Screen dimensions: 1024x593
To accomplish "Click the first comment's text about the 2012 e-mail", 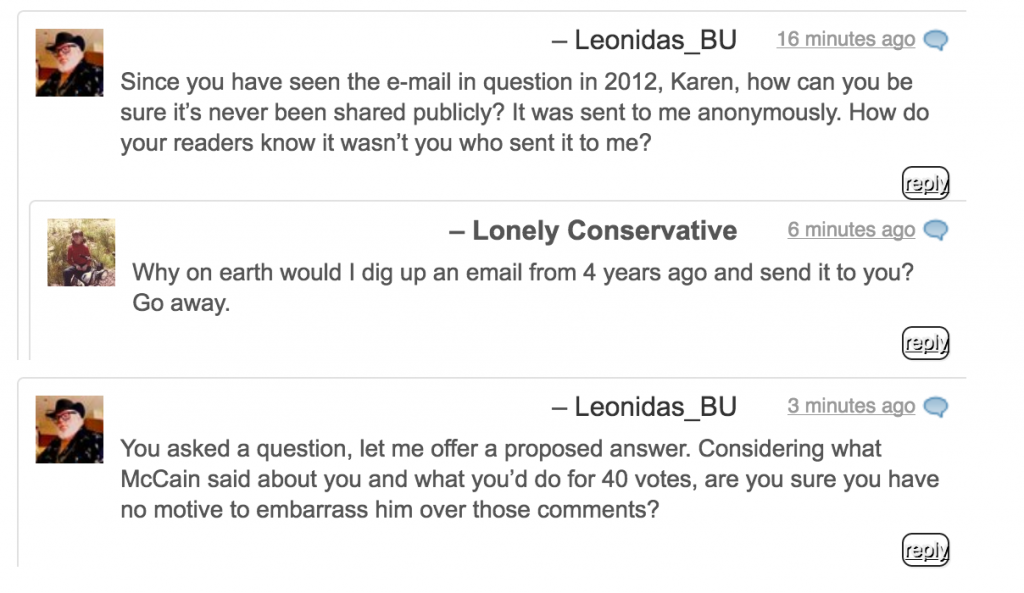I will click(x=524, y=112).
